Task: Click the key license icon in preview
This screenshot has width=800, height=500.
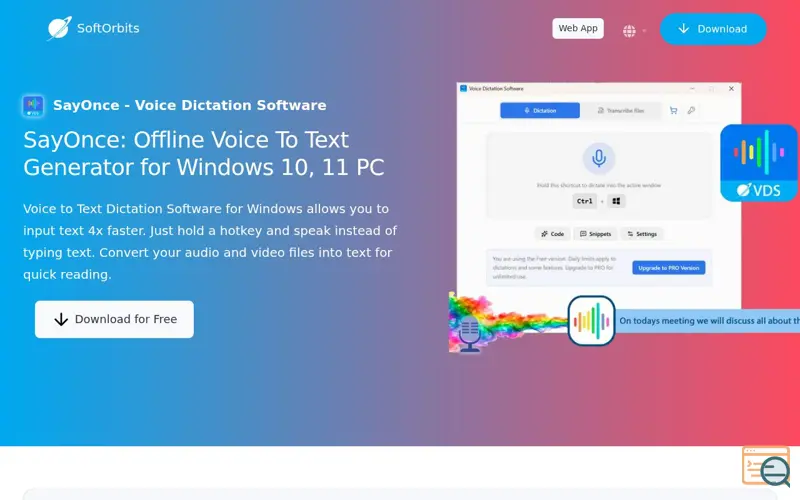Action: (x=691, y=110)
